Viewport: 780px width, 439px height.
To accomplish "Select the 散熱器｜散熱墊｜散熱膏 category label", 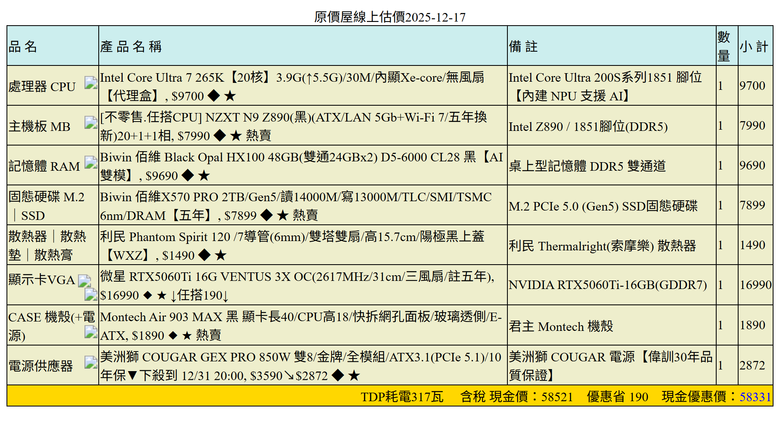I will [47, 246].
